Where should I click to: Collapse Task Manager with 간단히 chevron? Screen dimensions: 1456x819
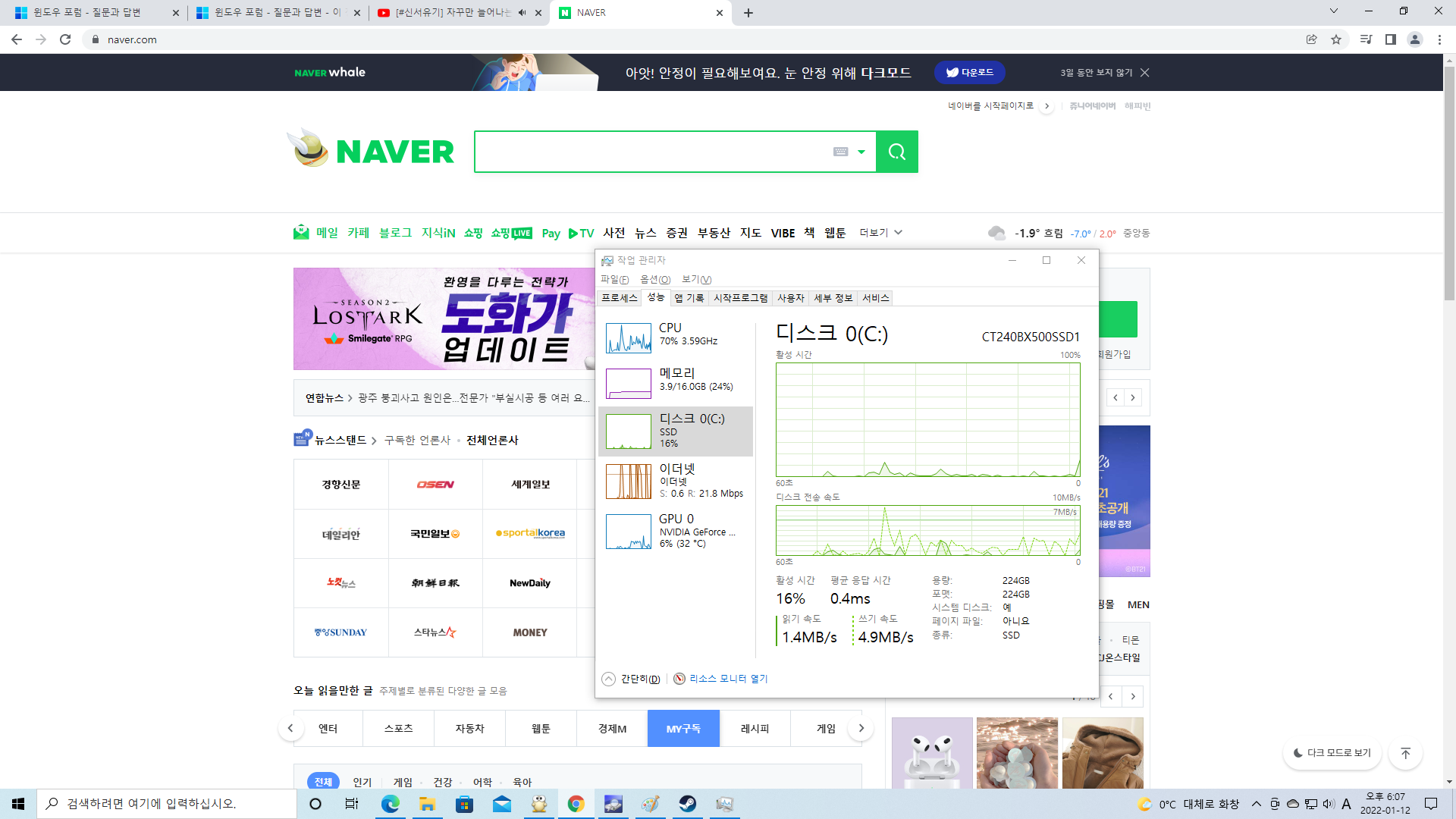pos(608,679)
